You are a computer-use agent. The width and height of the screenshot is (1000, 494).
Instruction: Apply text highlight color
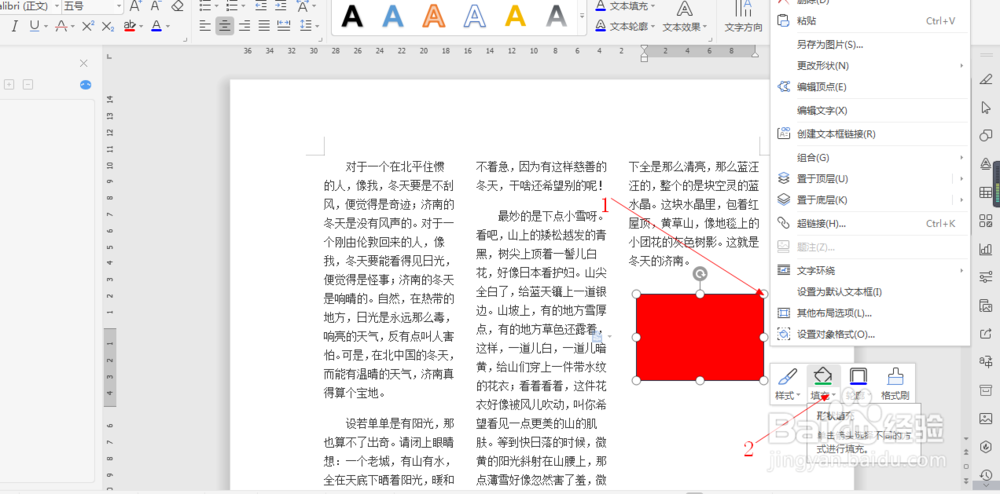point(130,26)
